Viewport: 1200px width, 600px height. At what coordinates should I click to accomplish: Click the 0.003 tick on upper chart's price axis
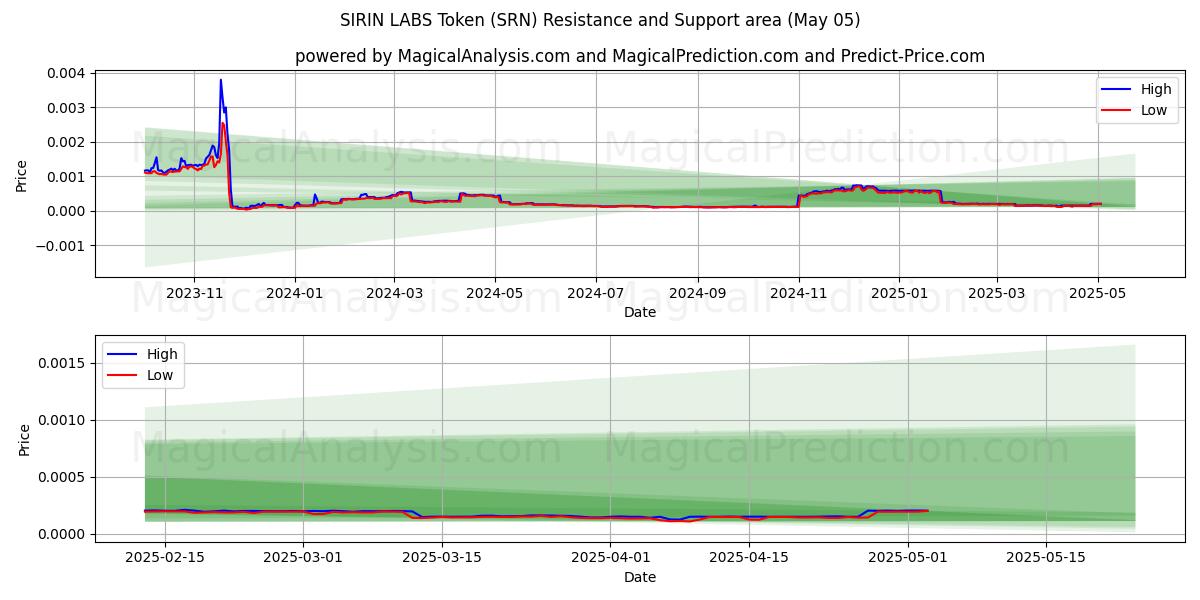pos(68,107)
